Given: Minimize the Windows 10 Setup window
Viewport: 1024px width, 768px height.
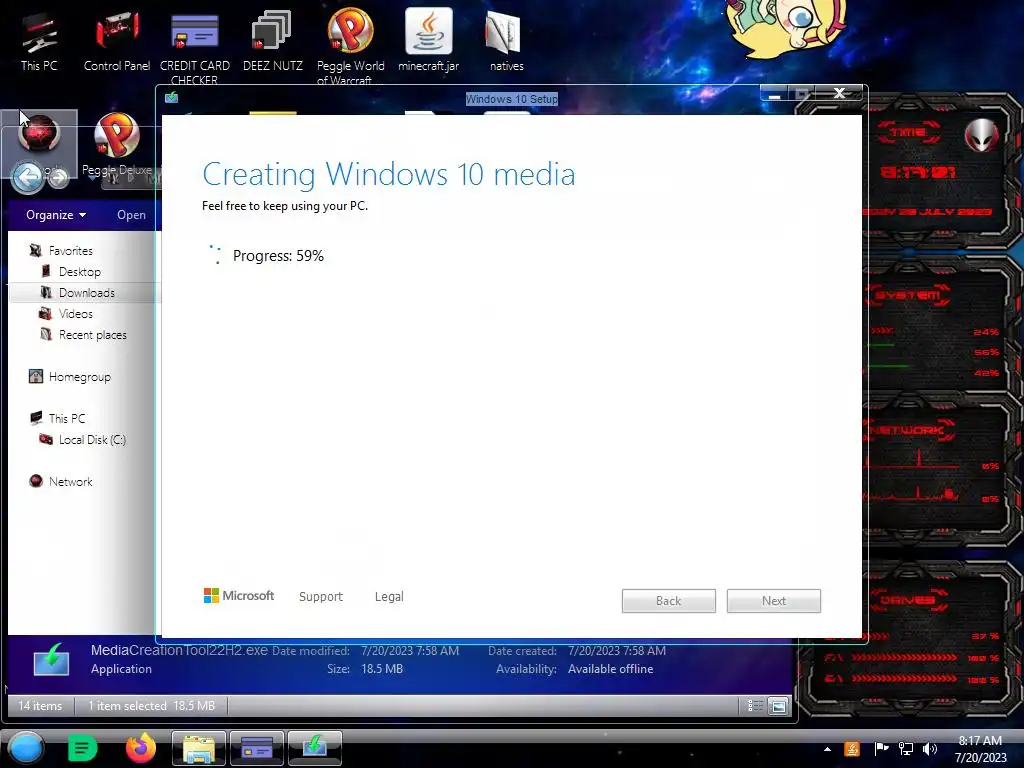Looking at the screenshot, I should tap(775, 94).
